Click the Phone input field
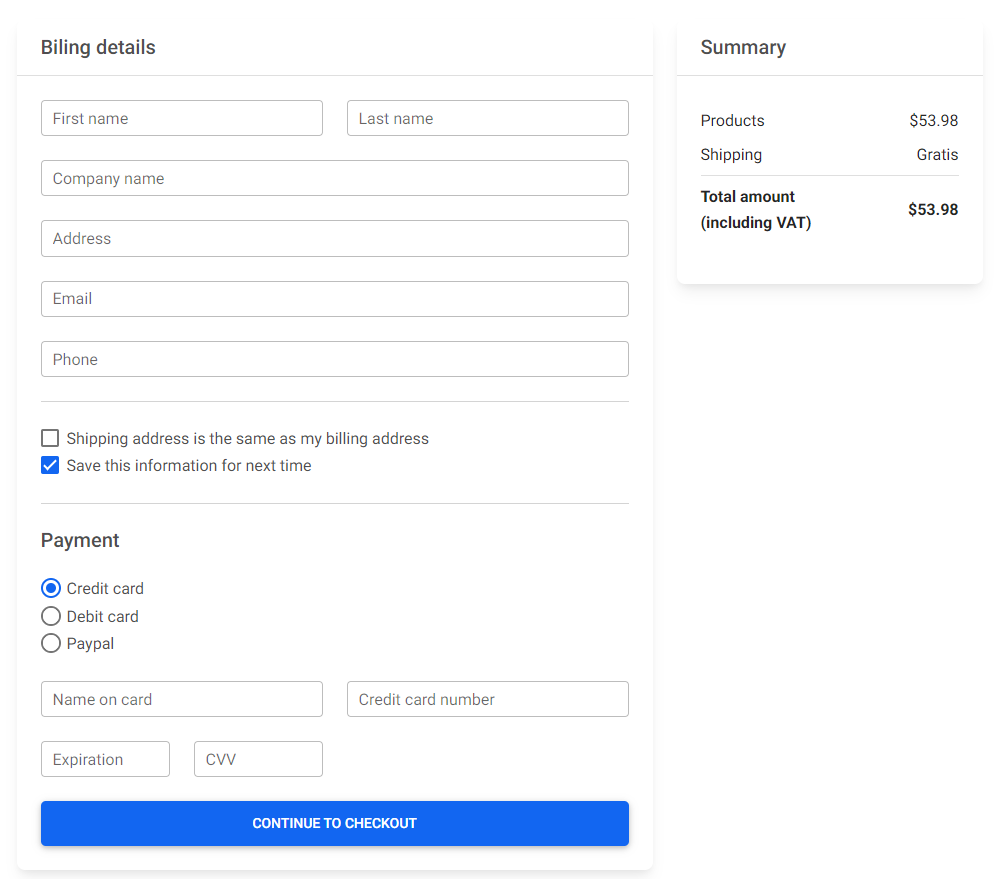The width and height of the screenshot is (1001, 879). pos(334,359)
